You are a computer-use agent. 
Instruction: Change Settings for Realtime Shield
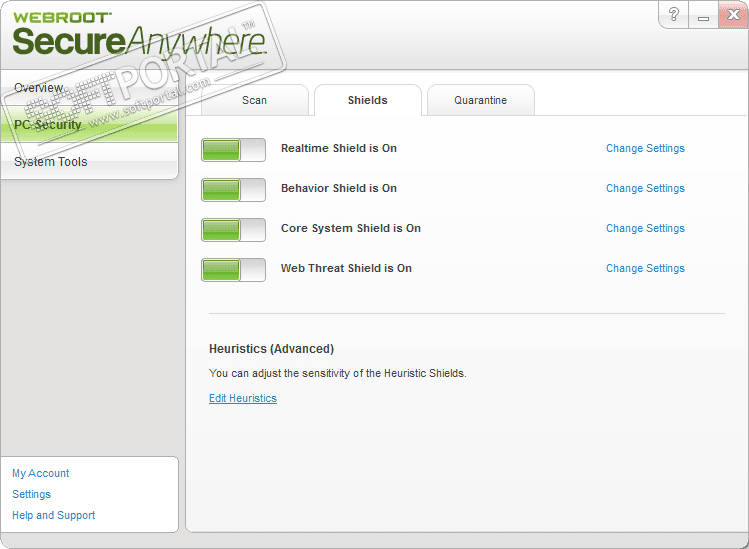tap(645, 148)
